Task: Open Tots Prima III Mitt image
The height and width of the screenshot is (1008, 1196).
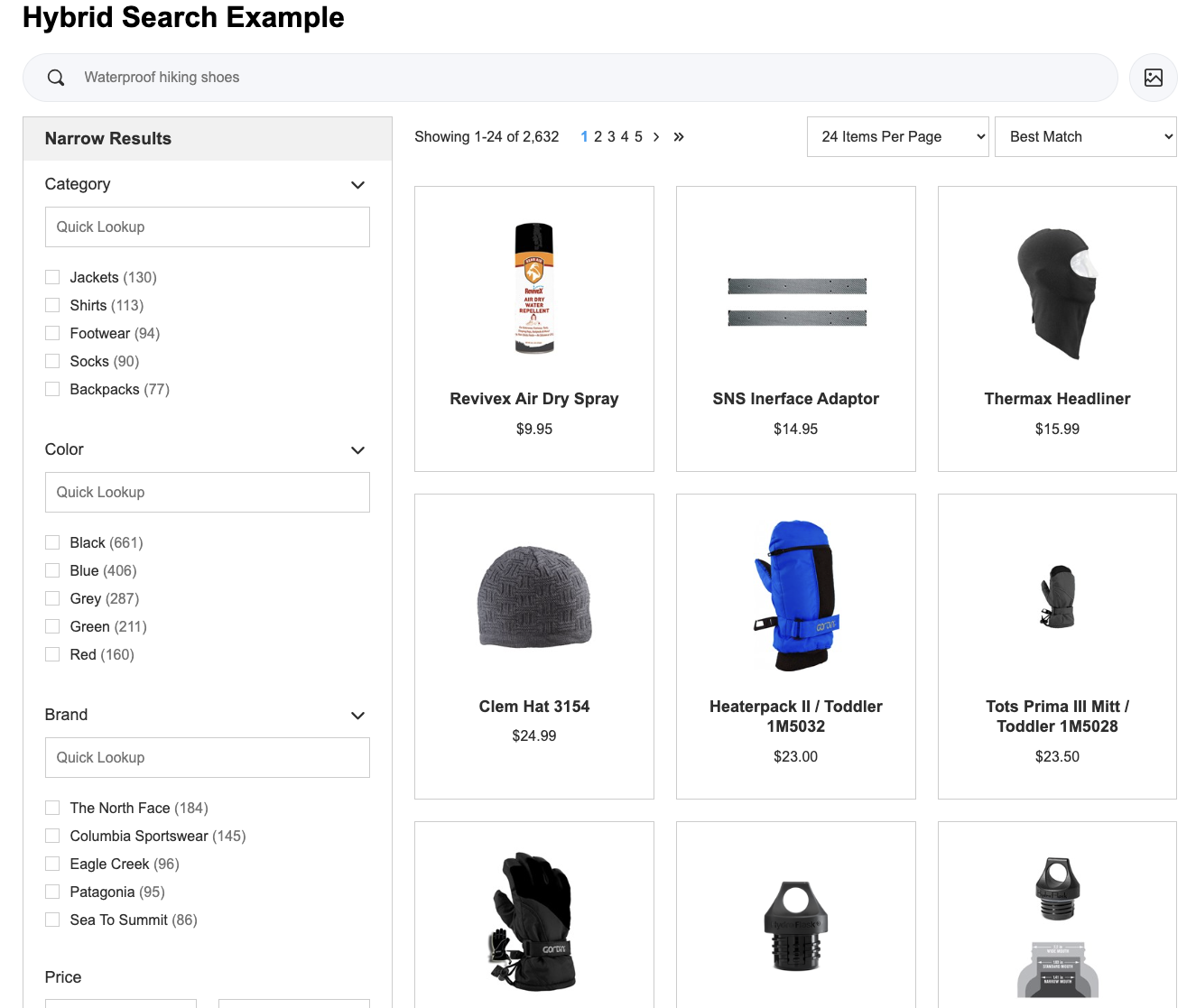Action: pos(1057,596)
